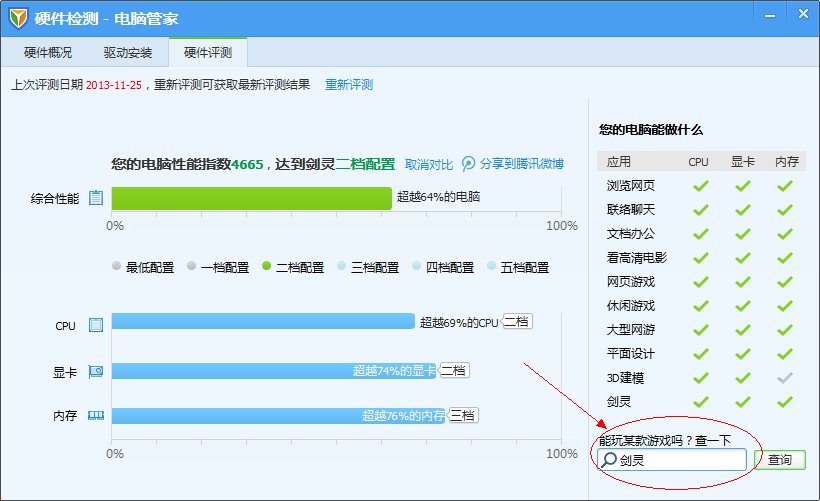Click the 显卡 checkmark for 大型网游
Screen dimensions: 820x501
point(743,330)
